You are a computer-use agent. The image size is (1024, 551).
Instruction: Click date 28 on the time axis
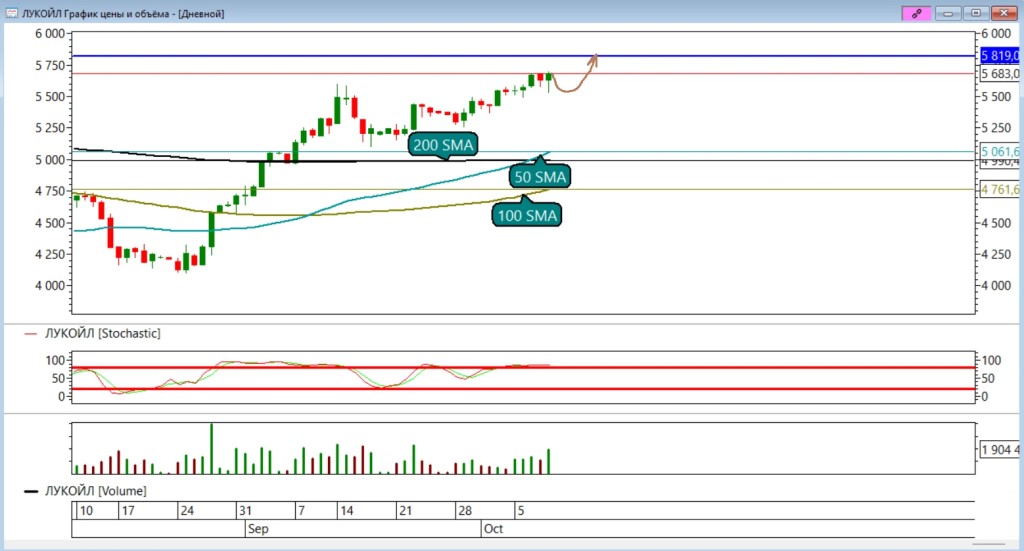point(464,511)
